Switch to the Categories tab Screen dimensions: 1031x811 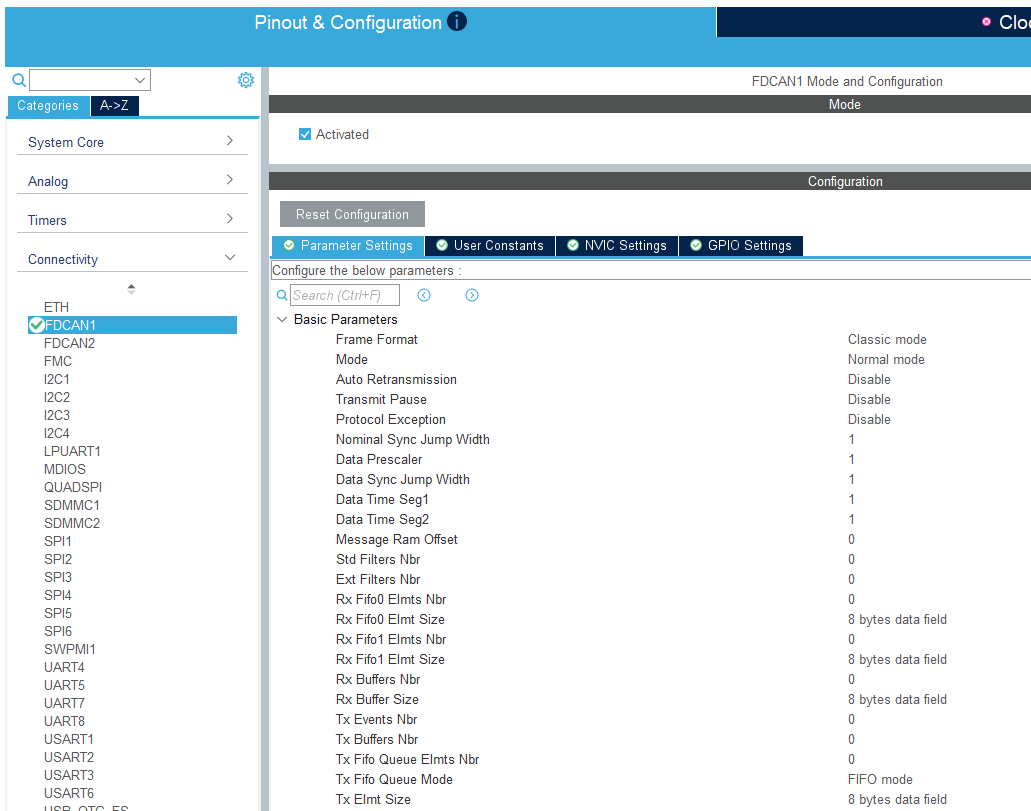coord(48,106)
